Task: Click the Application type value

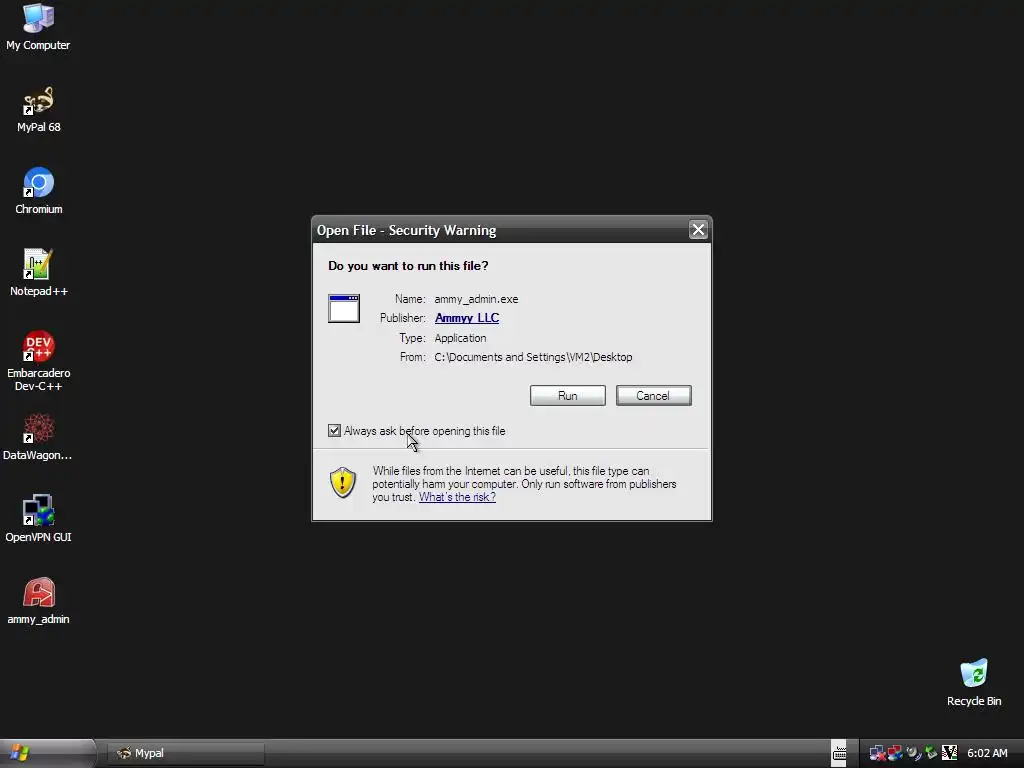Action: pos(460,338)
